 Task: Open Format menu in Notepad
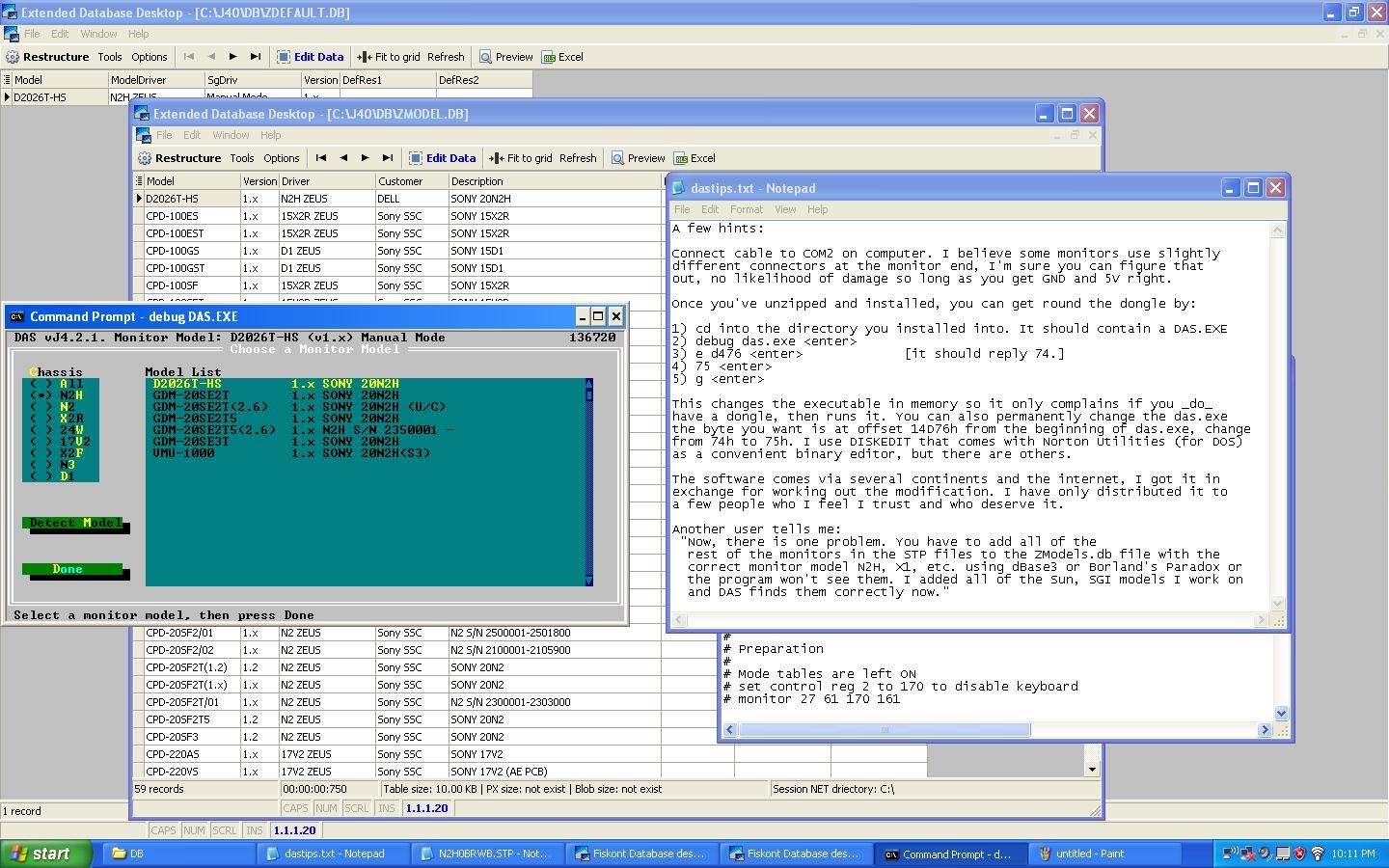(x=746, y=209)
